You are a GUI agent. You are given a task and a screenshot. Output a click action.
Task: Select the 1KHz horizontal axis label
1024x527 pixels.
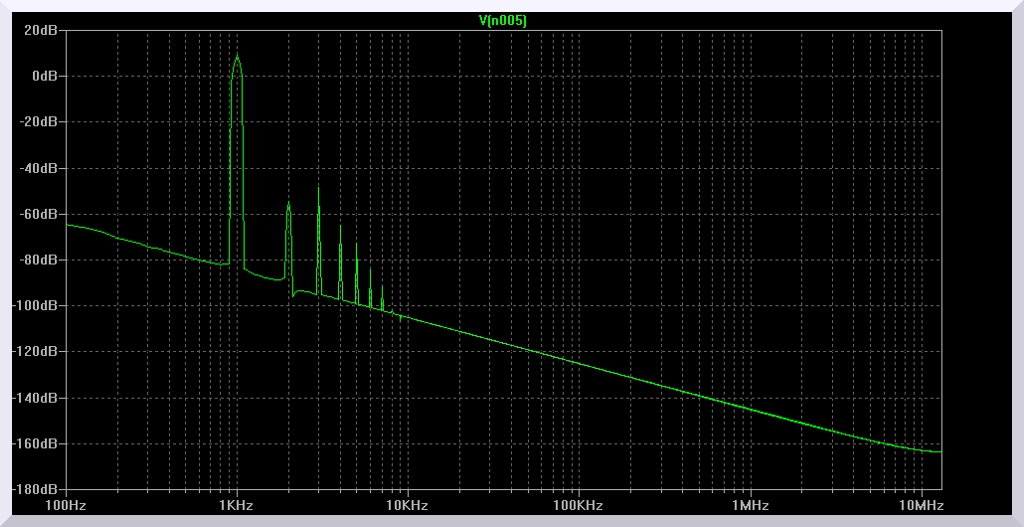click(236, 506)
